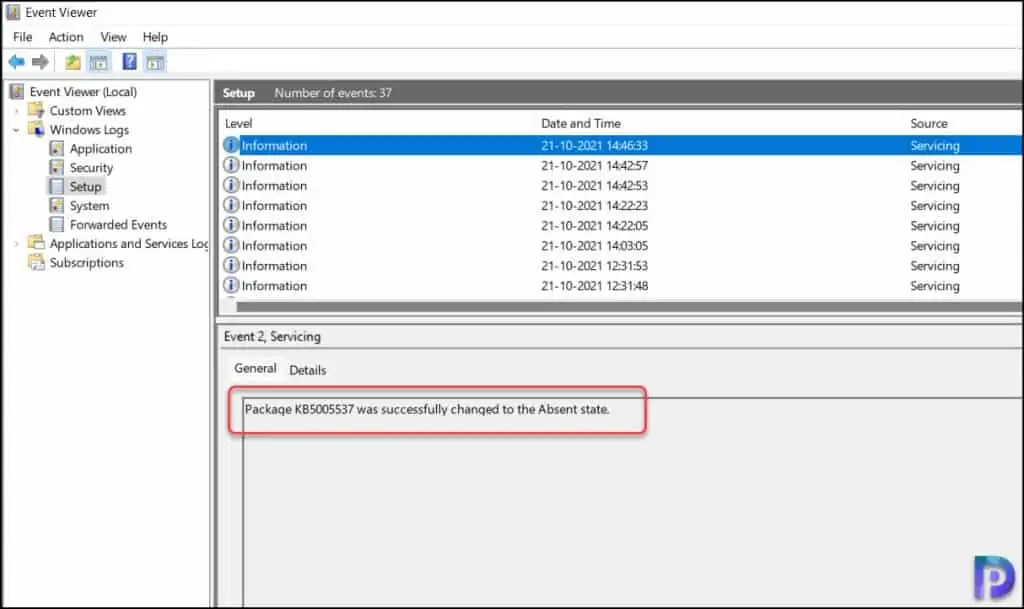Click the Applications and Services Logs folder icon
This screenshot has width=1024, height=609.
pos(36,243)
